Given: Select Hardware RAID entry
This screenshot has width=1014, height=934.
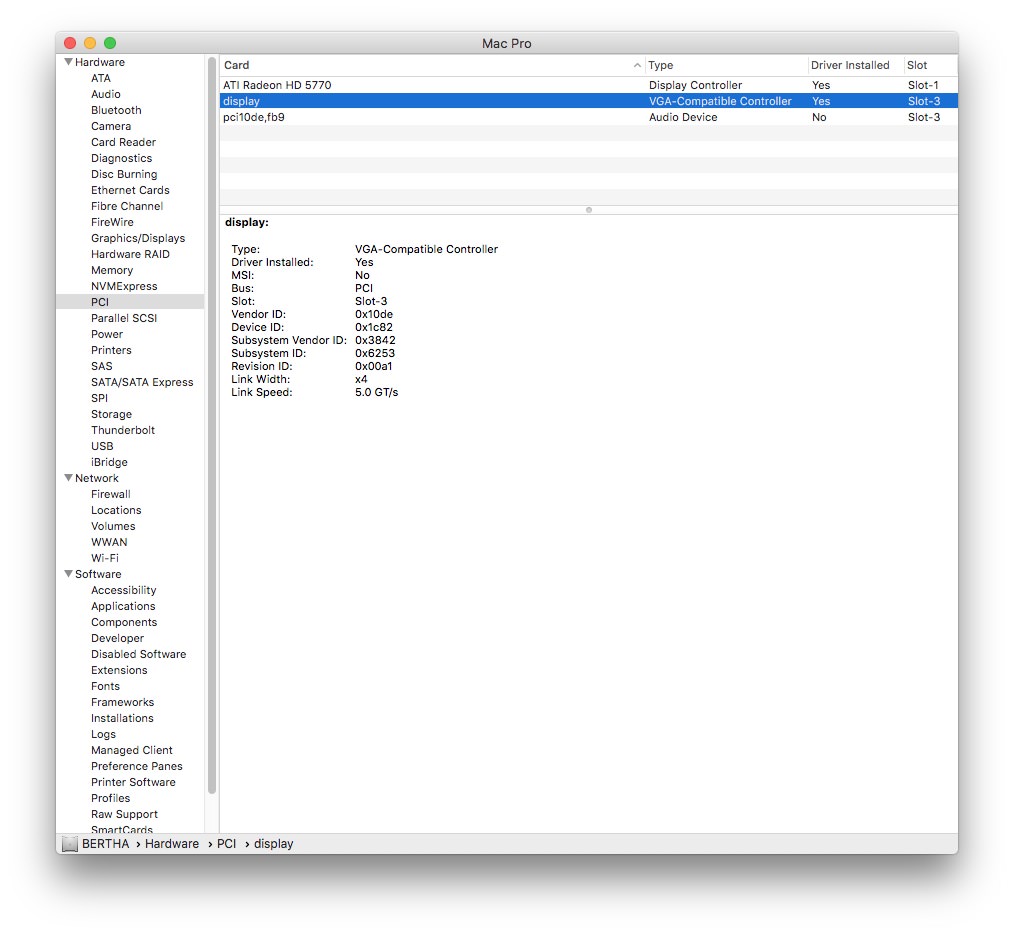Looking at the screenshot, I should (x=130, y=254).
